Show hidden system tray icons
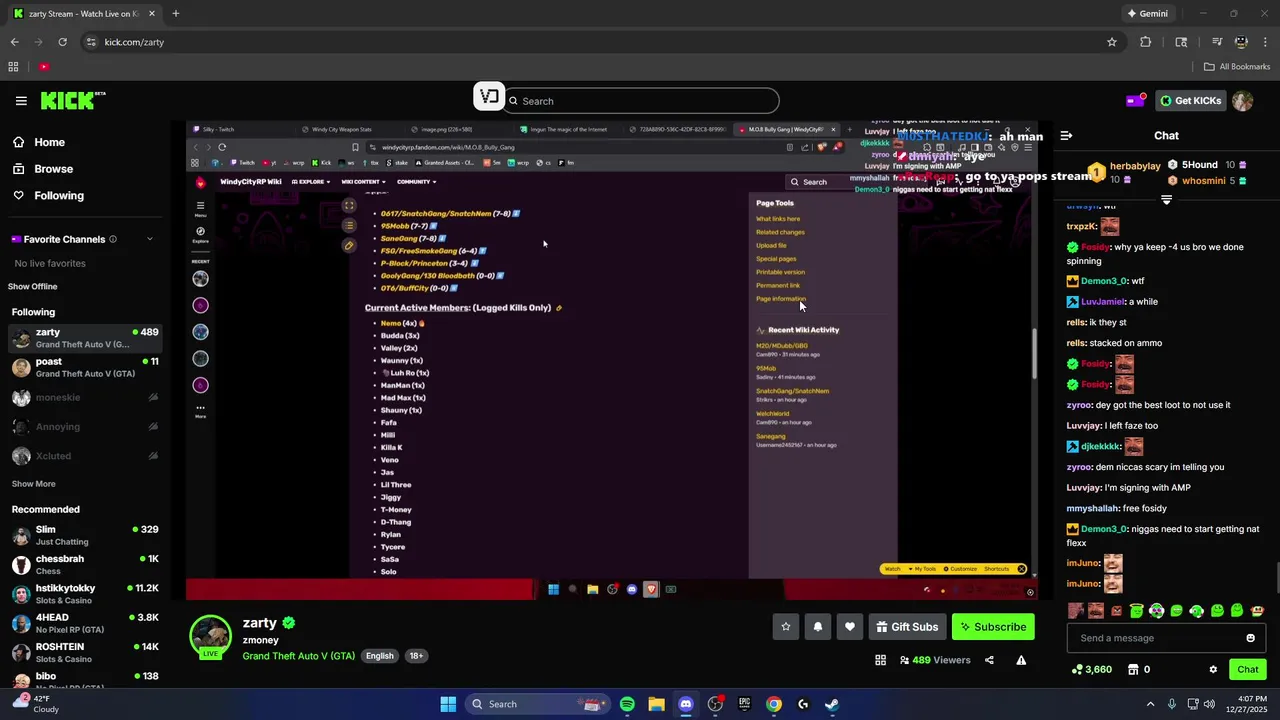 (x=1150, y=704)
